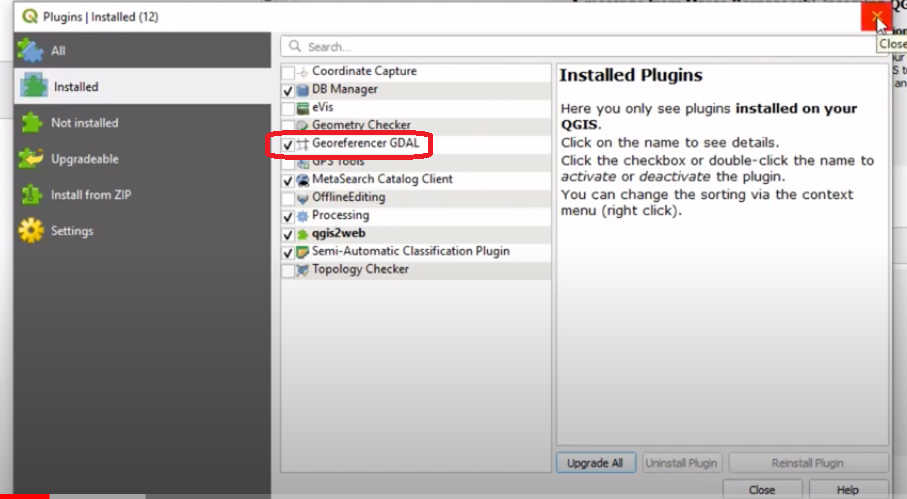Uncheck the qgis2web checkbox

point(287,234)
